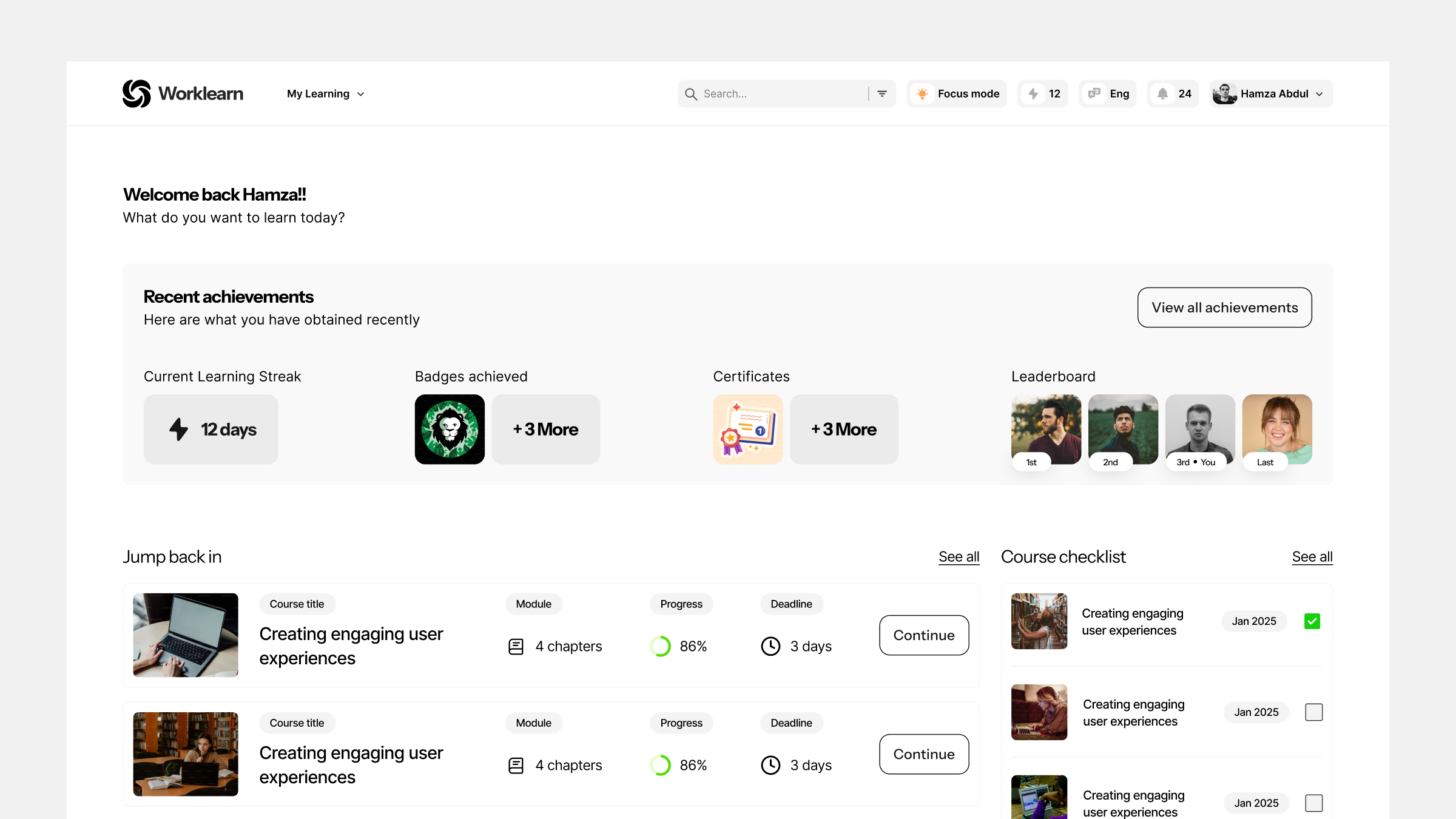Screen dimensions: 1456x819
Task: Expand +3 More badges
Action: pos(546,429)
